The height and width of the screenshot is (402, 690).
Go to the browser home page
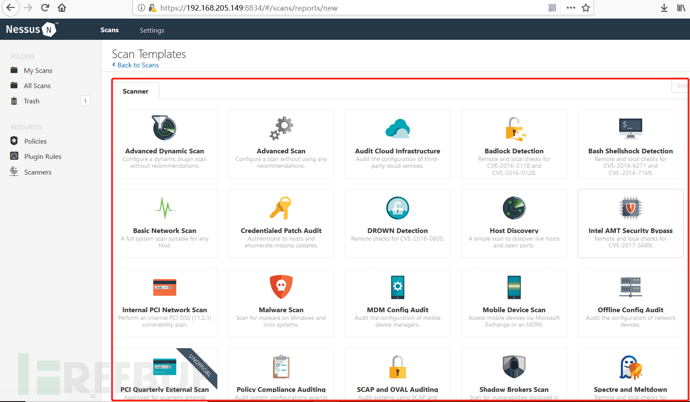62,7
